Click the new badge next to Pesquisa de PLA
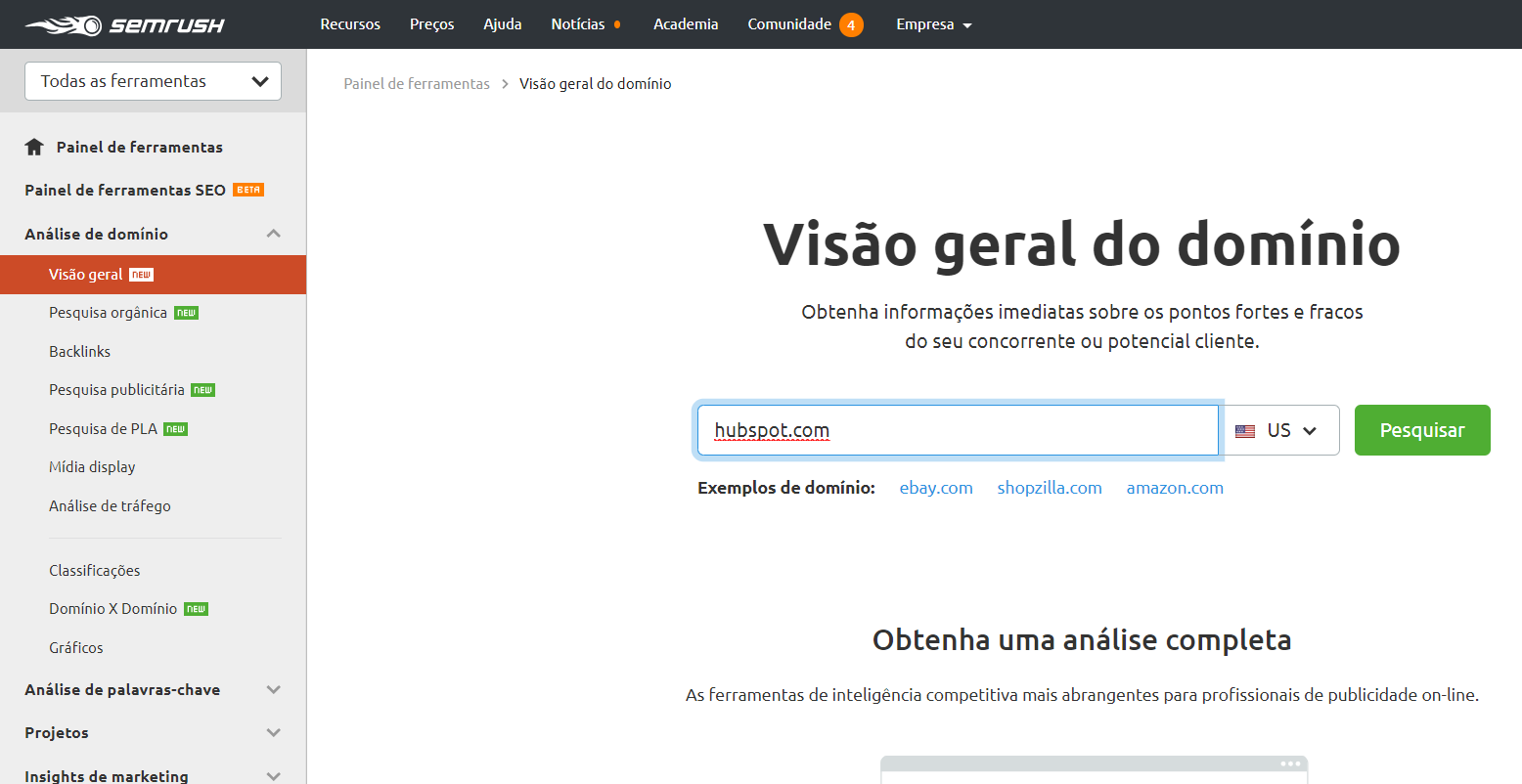The height and width of the screenshot is (784, 1522). click(x=176, y=429)
